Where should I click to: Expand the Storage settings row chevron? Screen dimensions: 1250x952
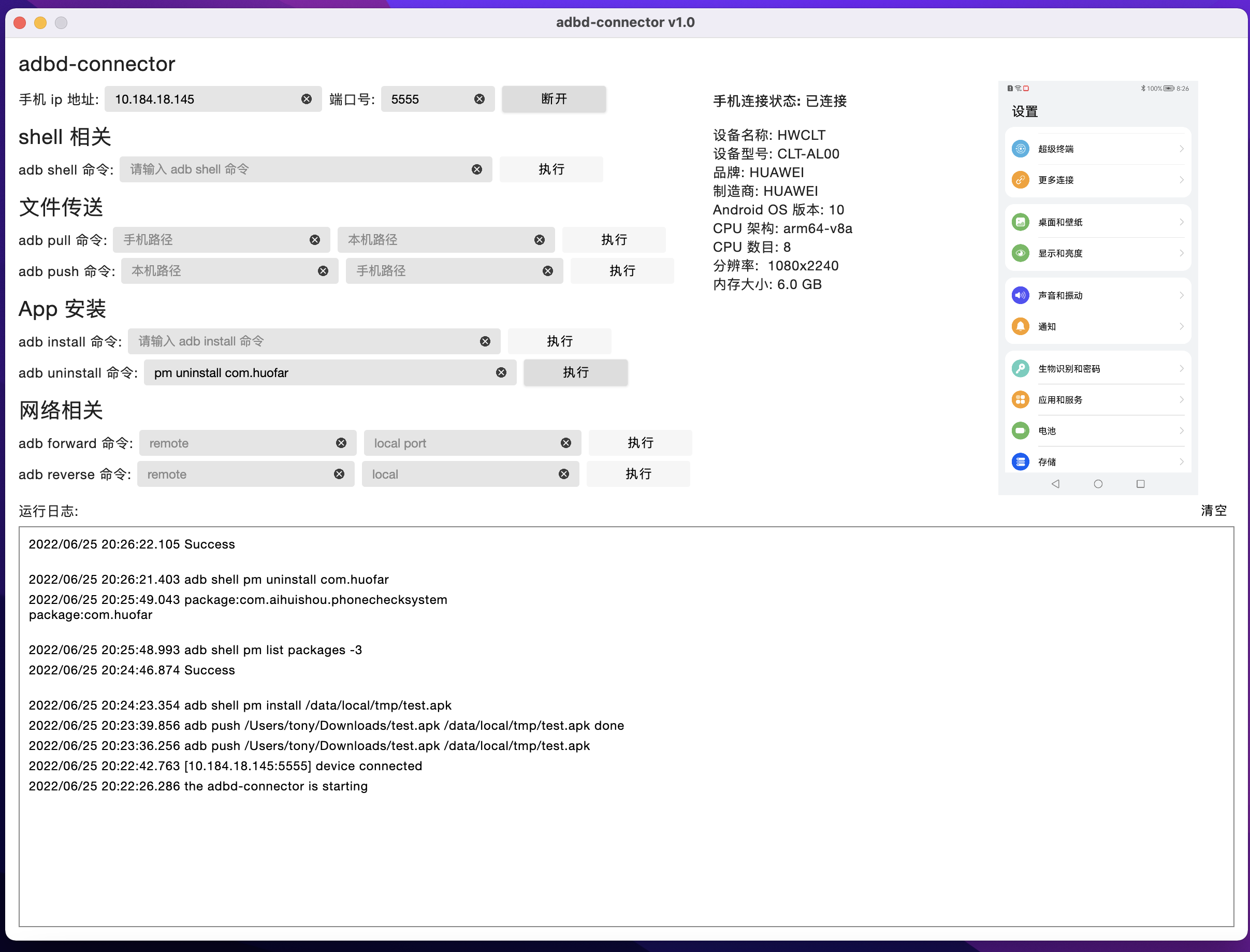(1182, 462)
